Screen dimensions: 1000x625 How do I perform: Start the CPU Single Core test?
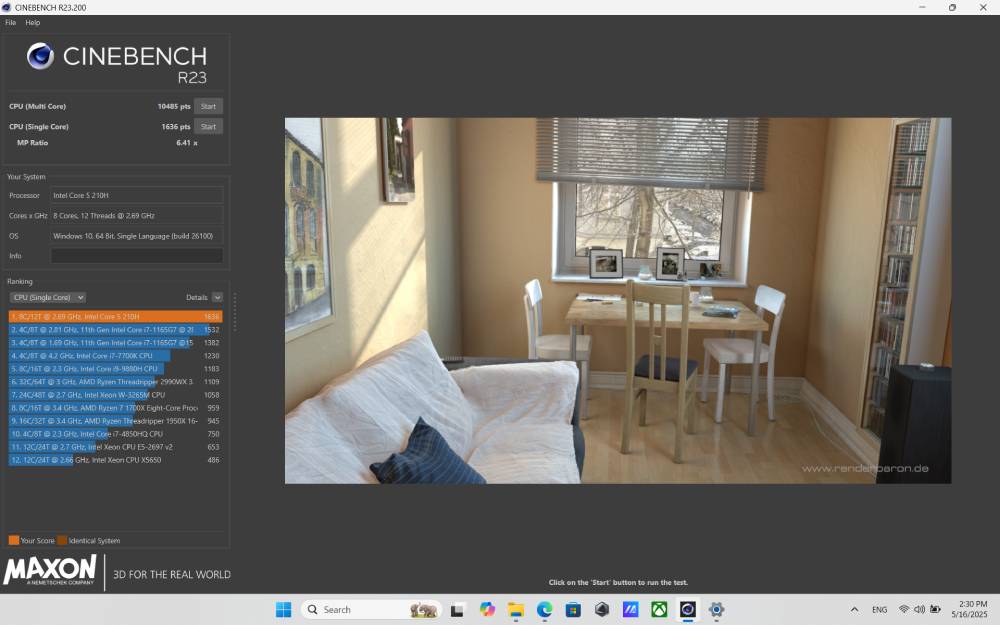[x=208, y=127]
